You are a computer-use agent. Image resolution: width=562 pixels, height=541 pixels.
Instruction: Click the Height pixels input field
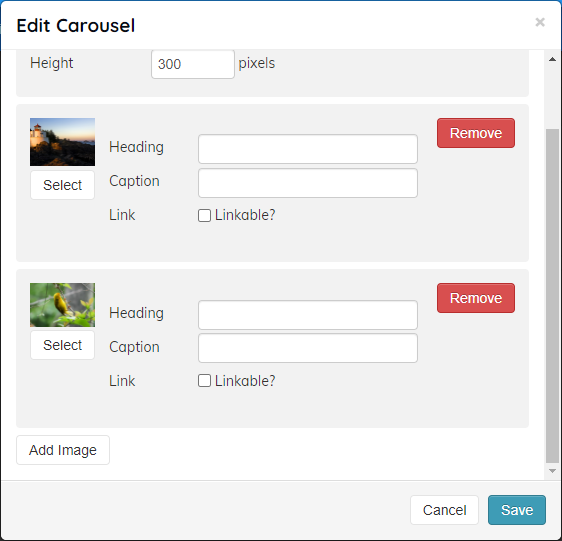coord(193,64)
